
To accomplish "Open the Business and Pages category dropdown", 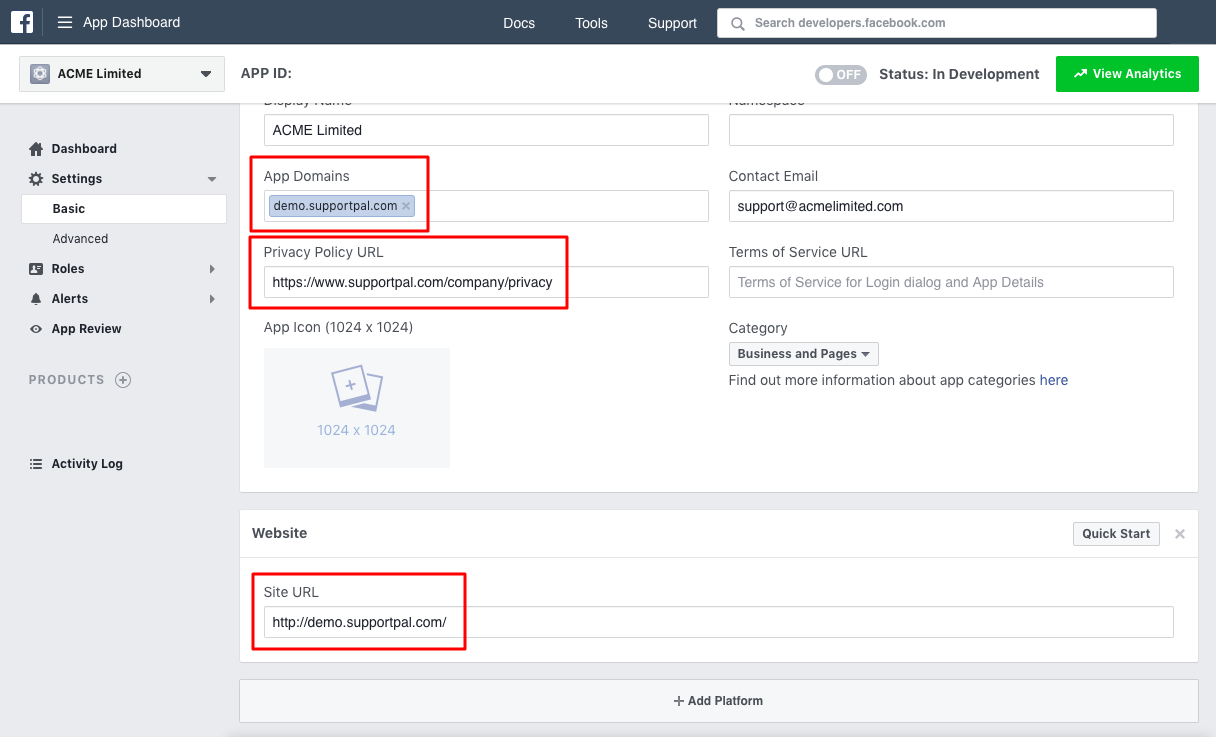I will pos(804,354).
